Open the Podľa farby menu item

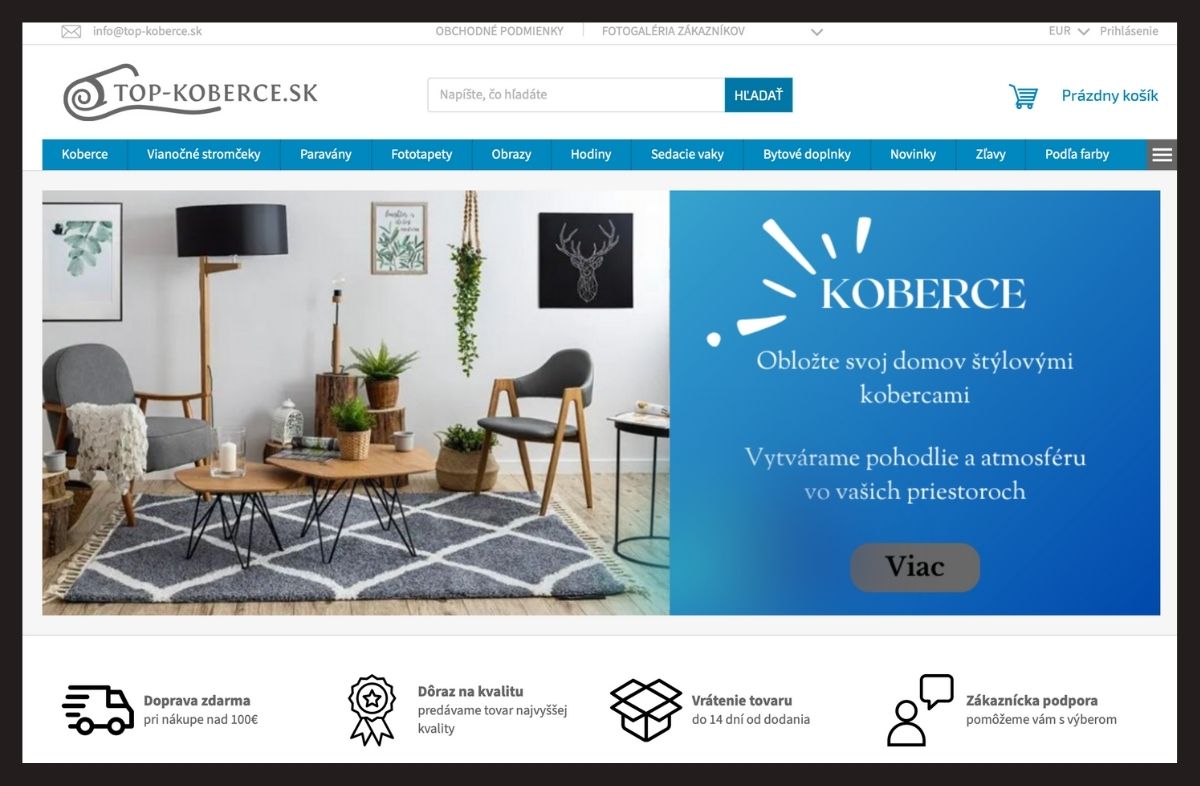(1077, 154)
